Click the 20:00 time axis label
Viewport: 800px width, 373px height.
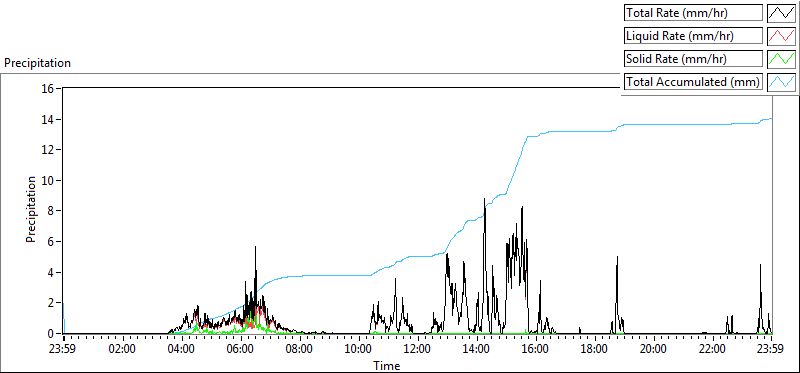pyautogui.click(x=654, y=350)
